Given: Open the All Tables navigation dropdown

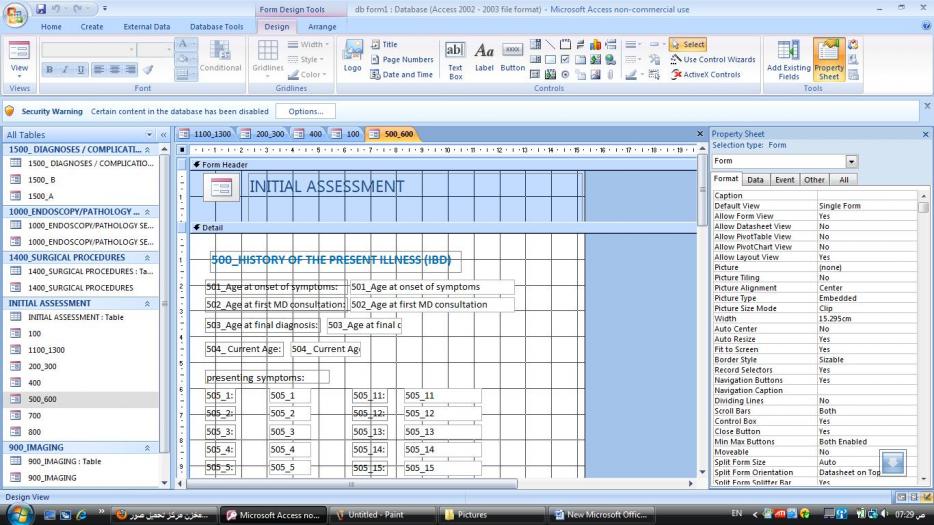Looking at the screenshot, I should (x=149, y=135).
